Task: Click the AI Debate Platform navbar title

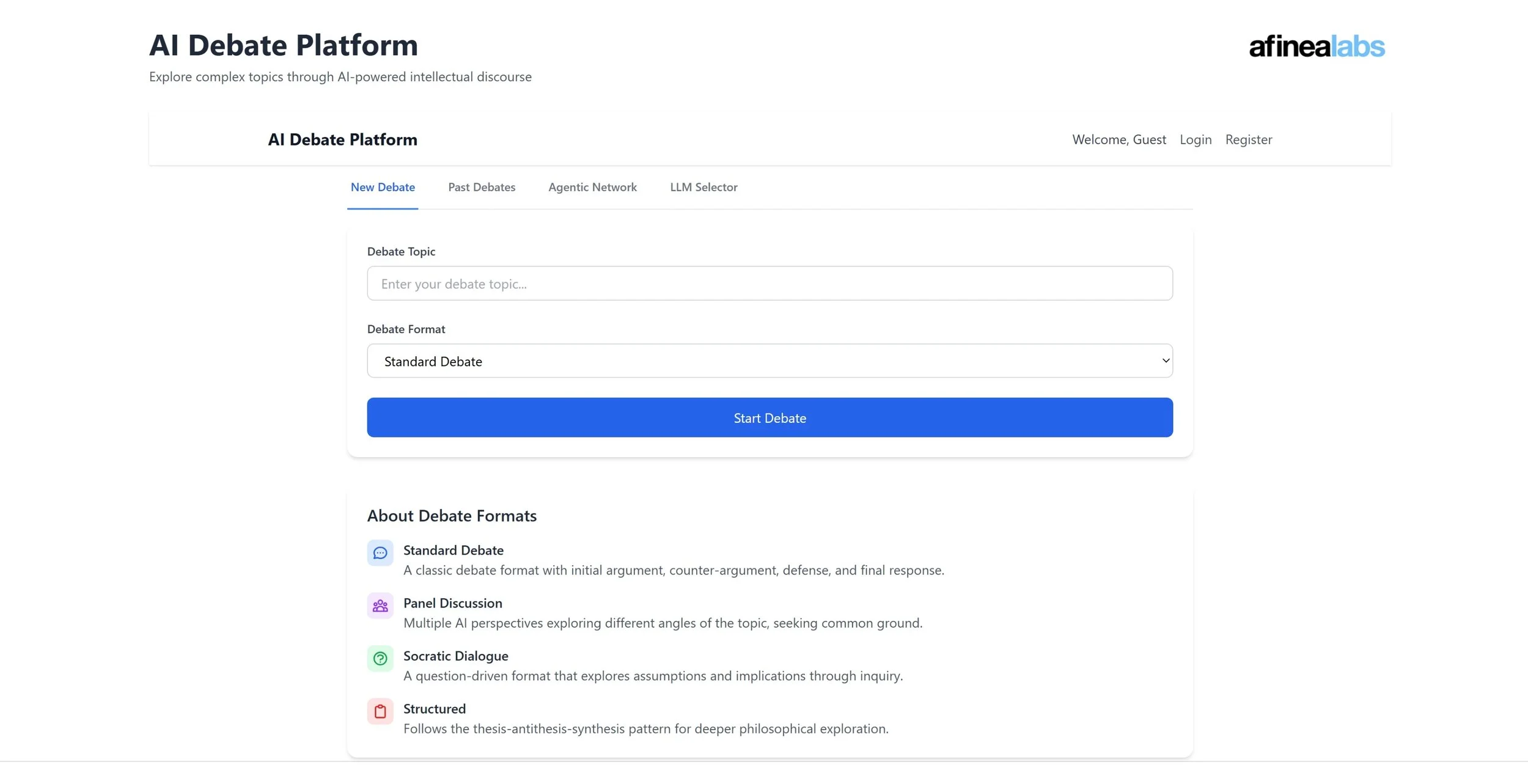Action: pos(342,139)
